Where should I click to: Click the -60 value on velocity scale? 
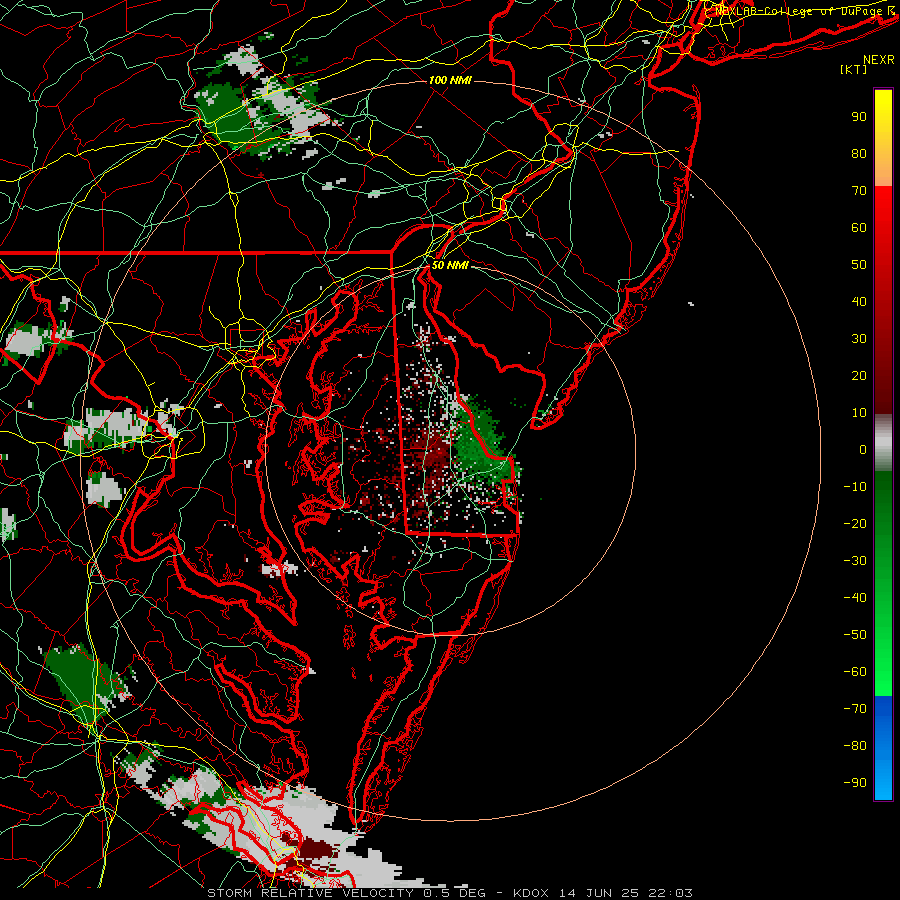click(855, 672)
